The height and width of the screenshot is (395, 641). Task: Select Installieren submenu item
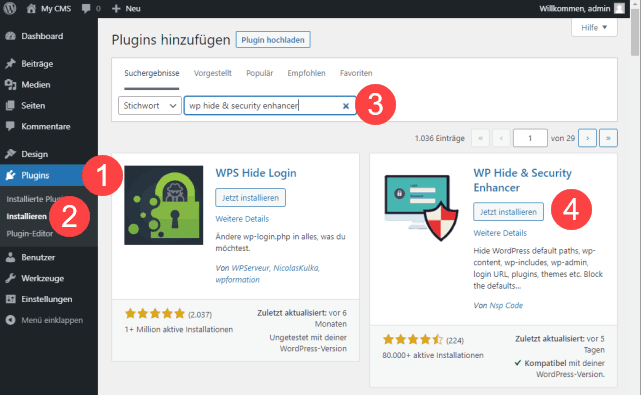[x=27, y=216]
